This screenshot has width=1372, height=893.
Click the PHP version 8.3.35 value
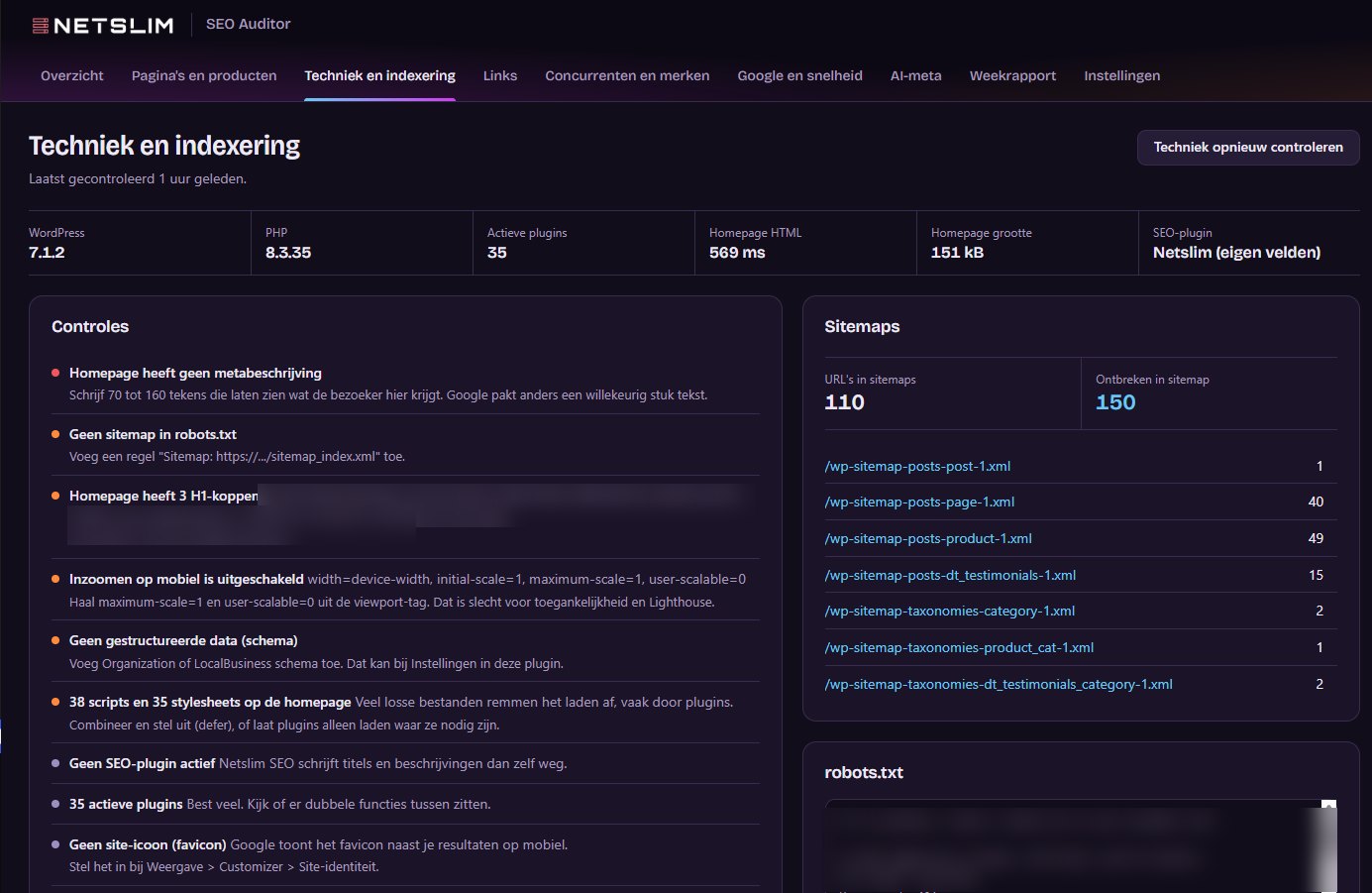pos(288,253)
